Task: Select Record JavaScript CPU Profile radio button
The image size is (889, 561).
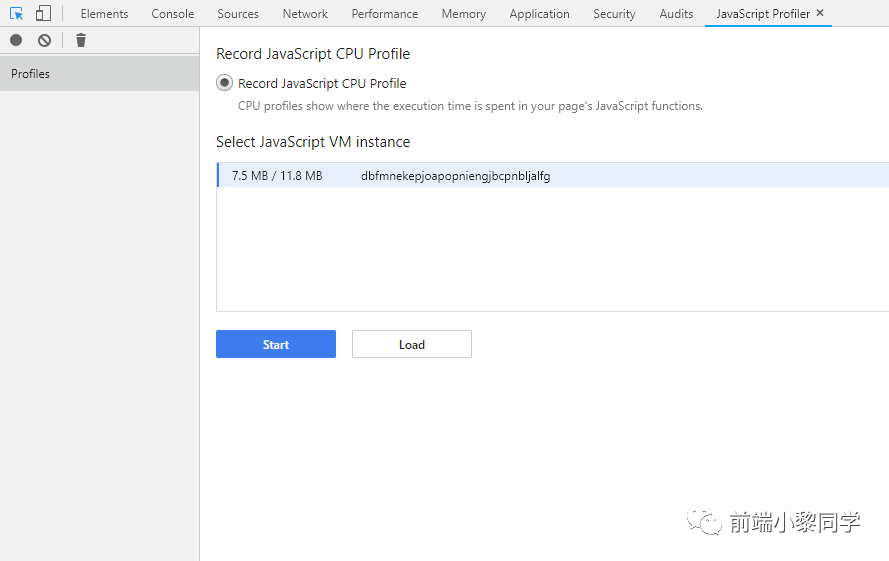Action: [x=225, y=83]
